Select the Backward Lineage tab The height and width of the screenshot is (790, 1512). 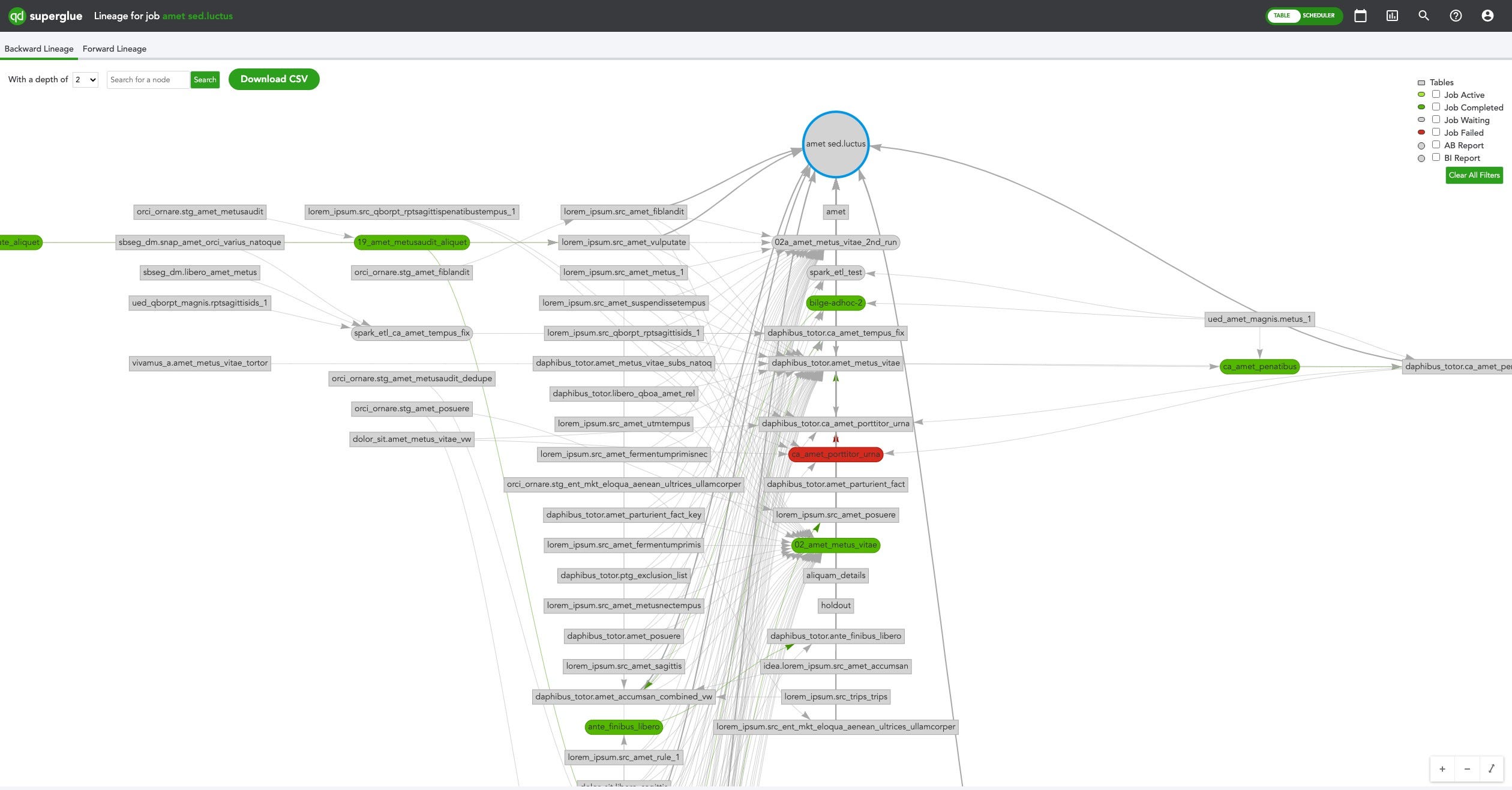(39, 49)
